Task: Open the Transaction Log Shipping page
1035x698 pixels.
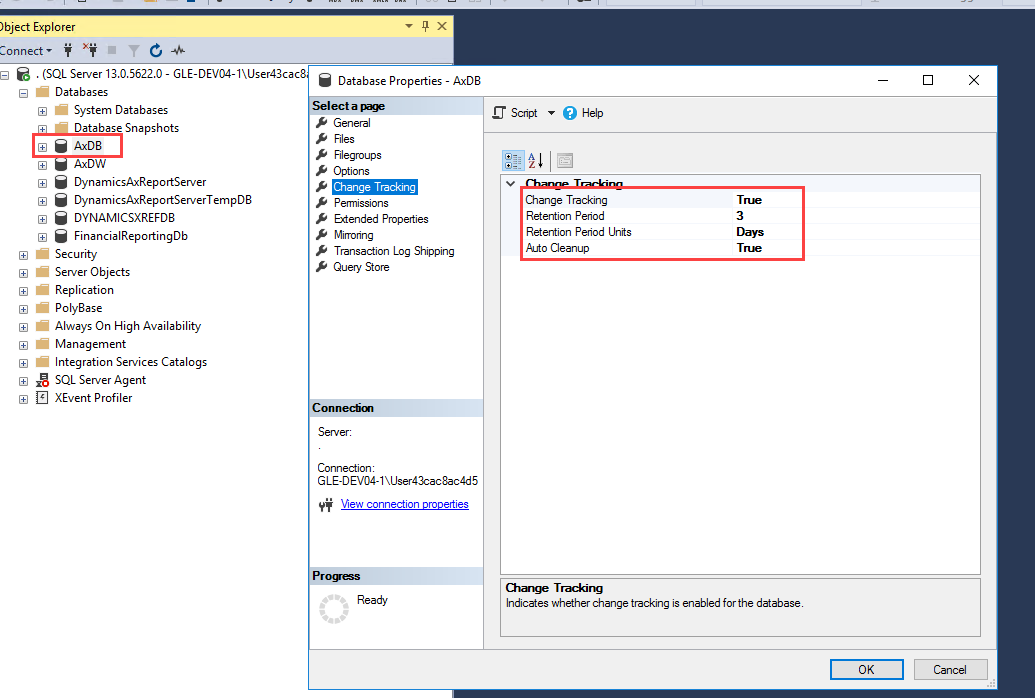Action: tap(393, 251)
